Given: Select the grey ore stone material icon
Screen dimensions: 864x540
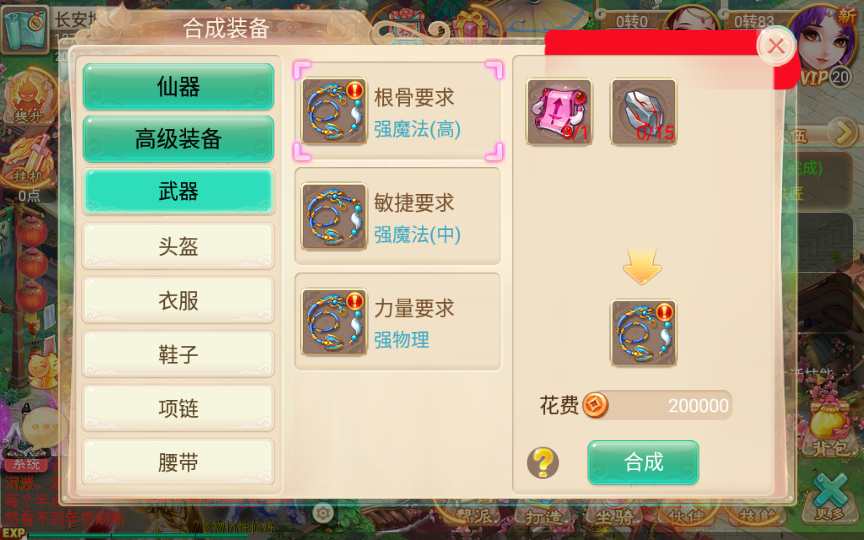Looking at the screenshot, I should pos(644,112).
